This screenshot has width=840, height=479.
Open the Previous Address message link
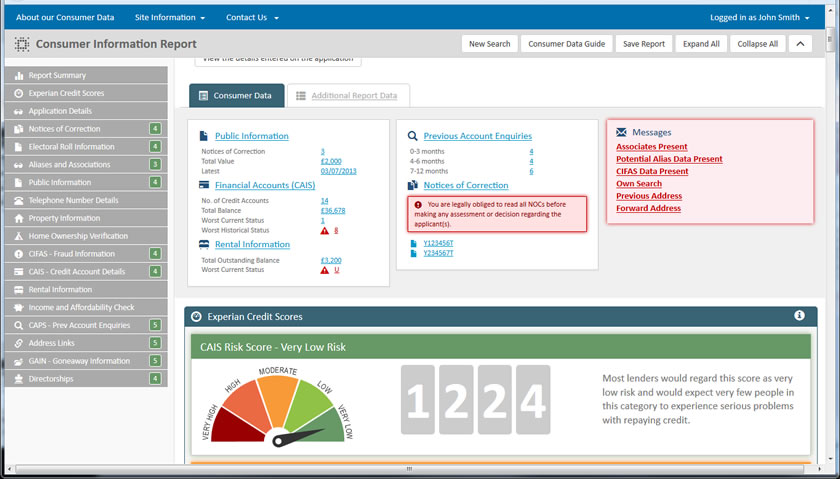pyautogui.click(x=649, y=196)
